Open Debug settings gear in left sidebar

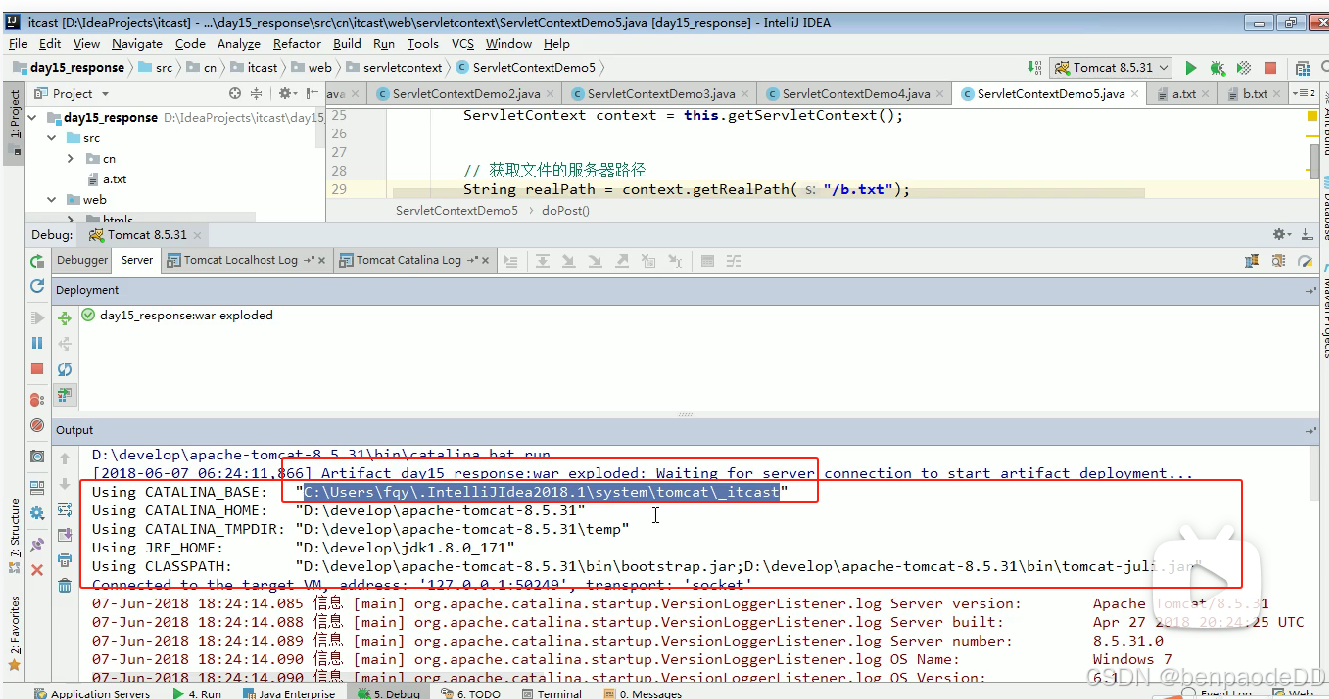pyautogui.click(x=37, y=514)
